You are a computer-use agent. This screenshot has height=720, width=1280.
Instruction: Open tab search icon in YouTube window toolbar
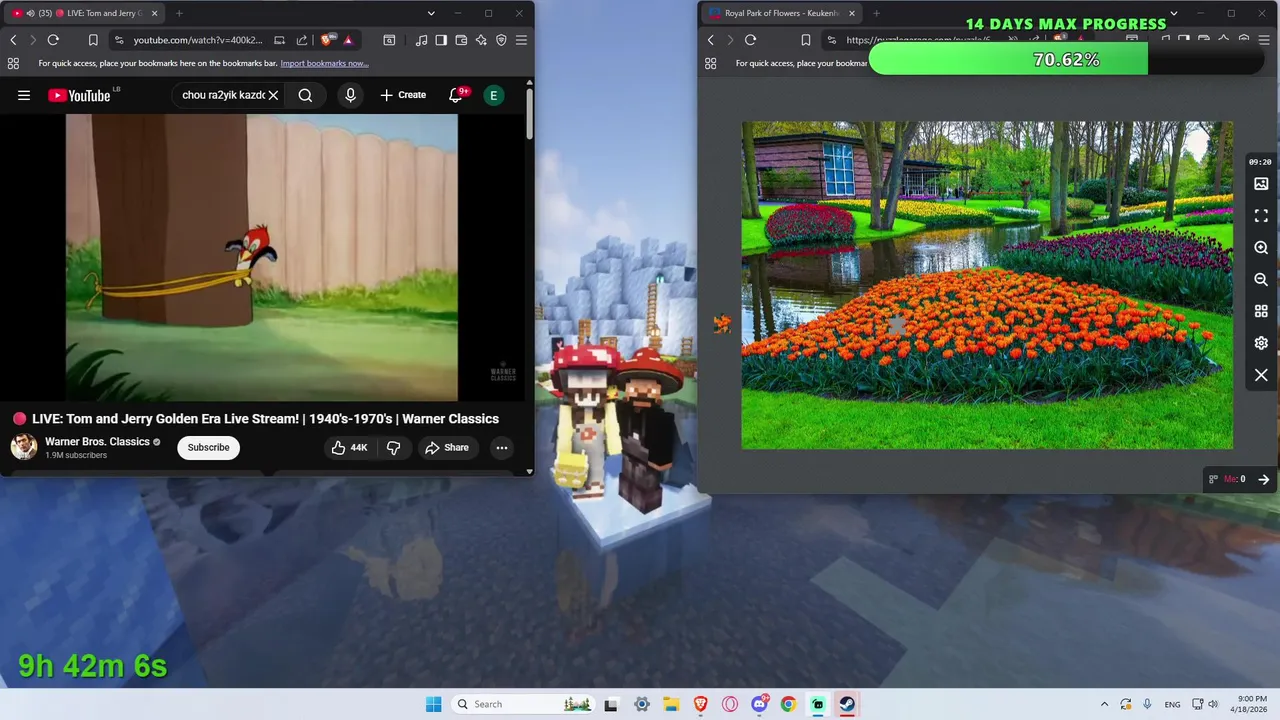click(x=389, y=40)
